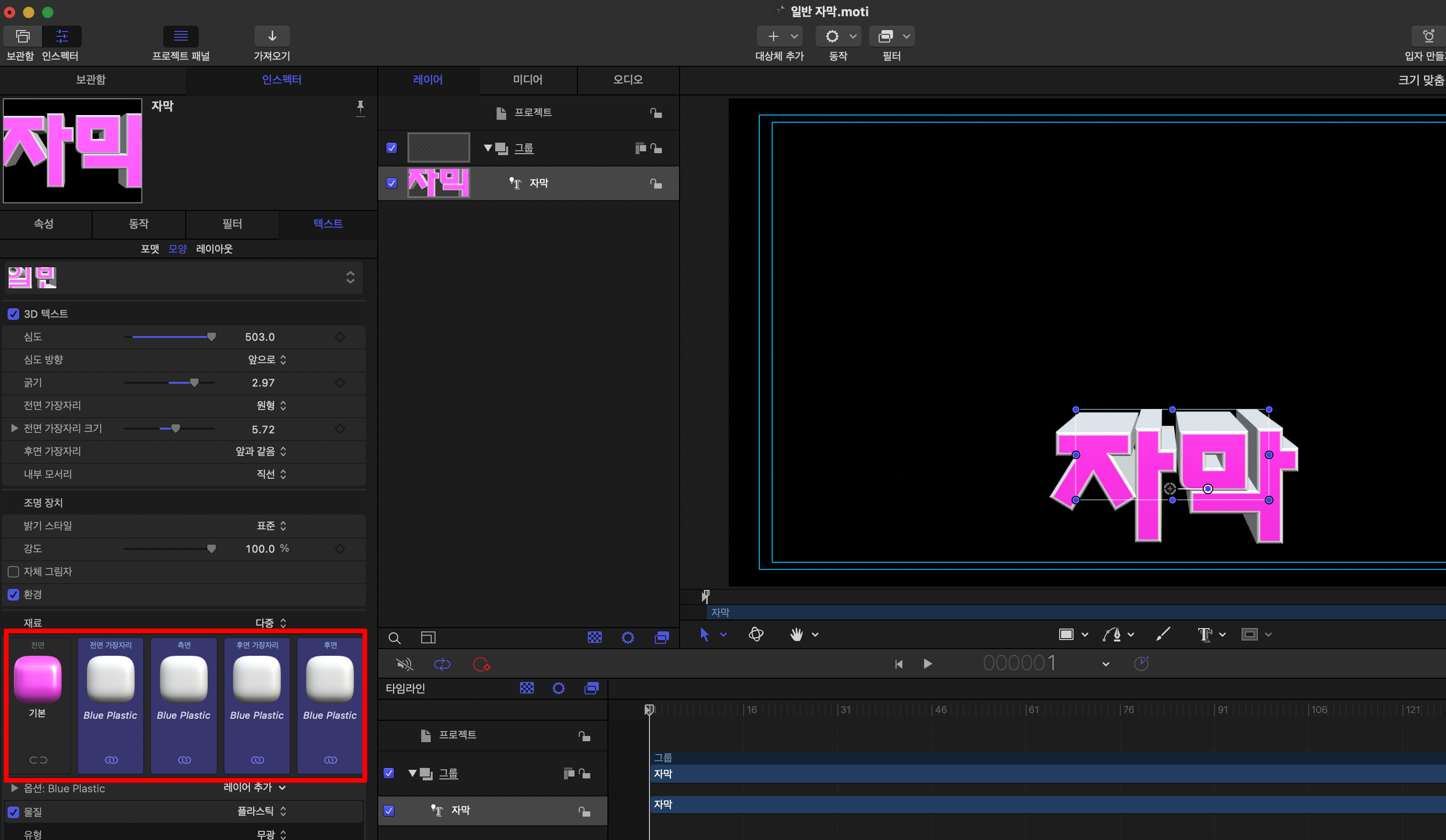Select the Bezier pen tool
The image size is (1446, 840).
pyautogui.click(x=1111, y=634)
